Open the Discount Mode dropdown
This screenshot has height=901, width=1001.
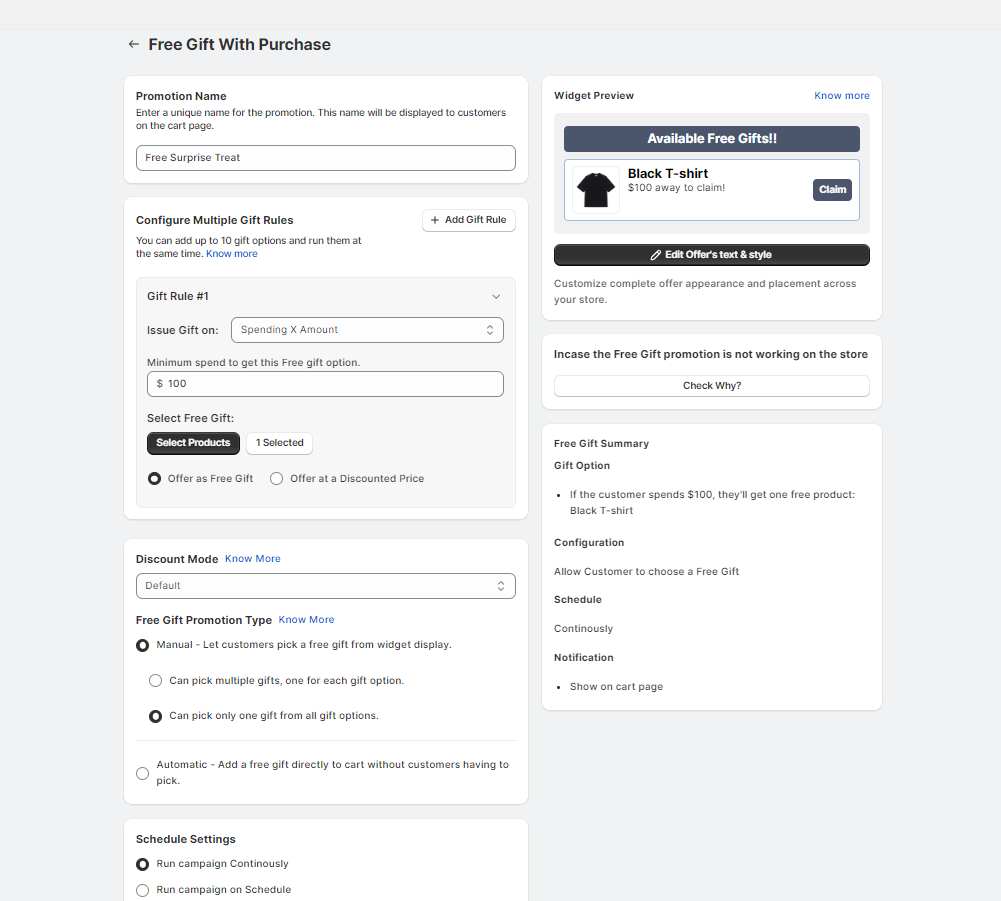(326, 586)
